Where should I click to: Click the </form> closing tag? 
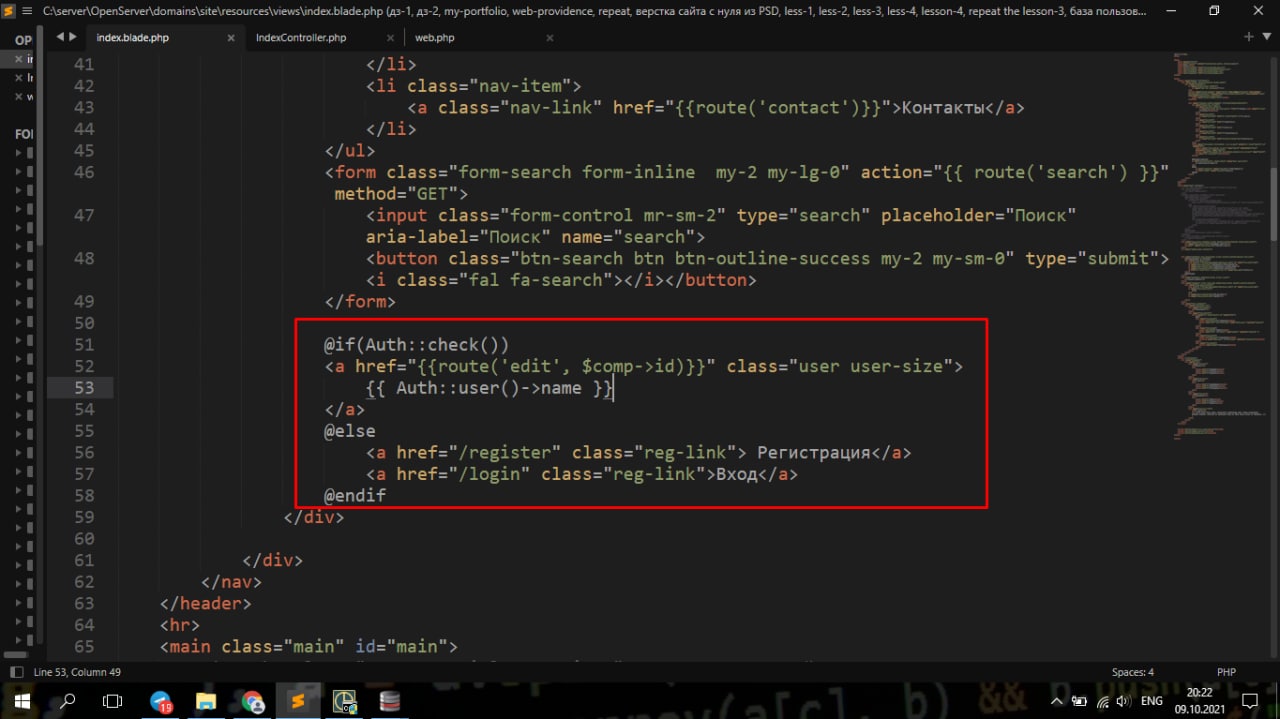point(360,302)
